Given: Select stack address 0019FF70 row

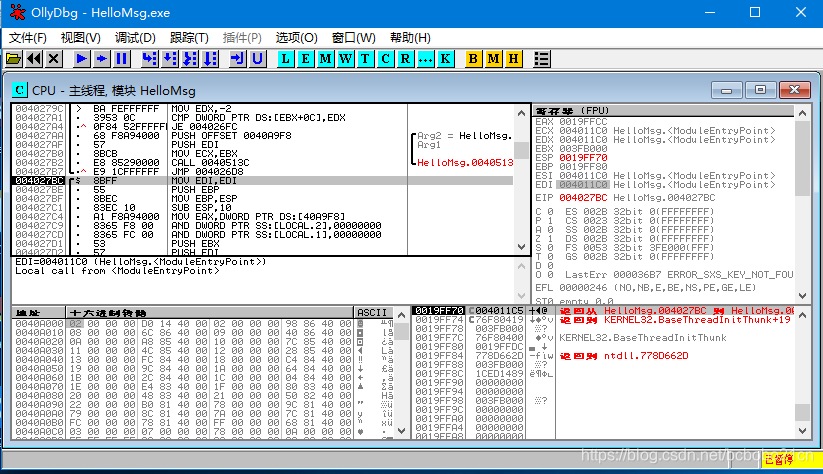Looking at the screenshot, I should [x=604, y=311].
